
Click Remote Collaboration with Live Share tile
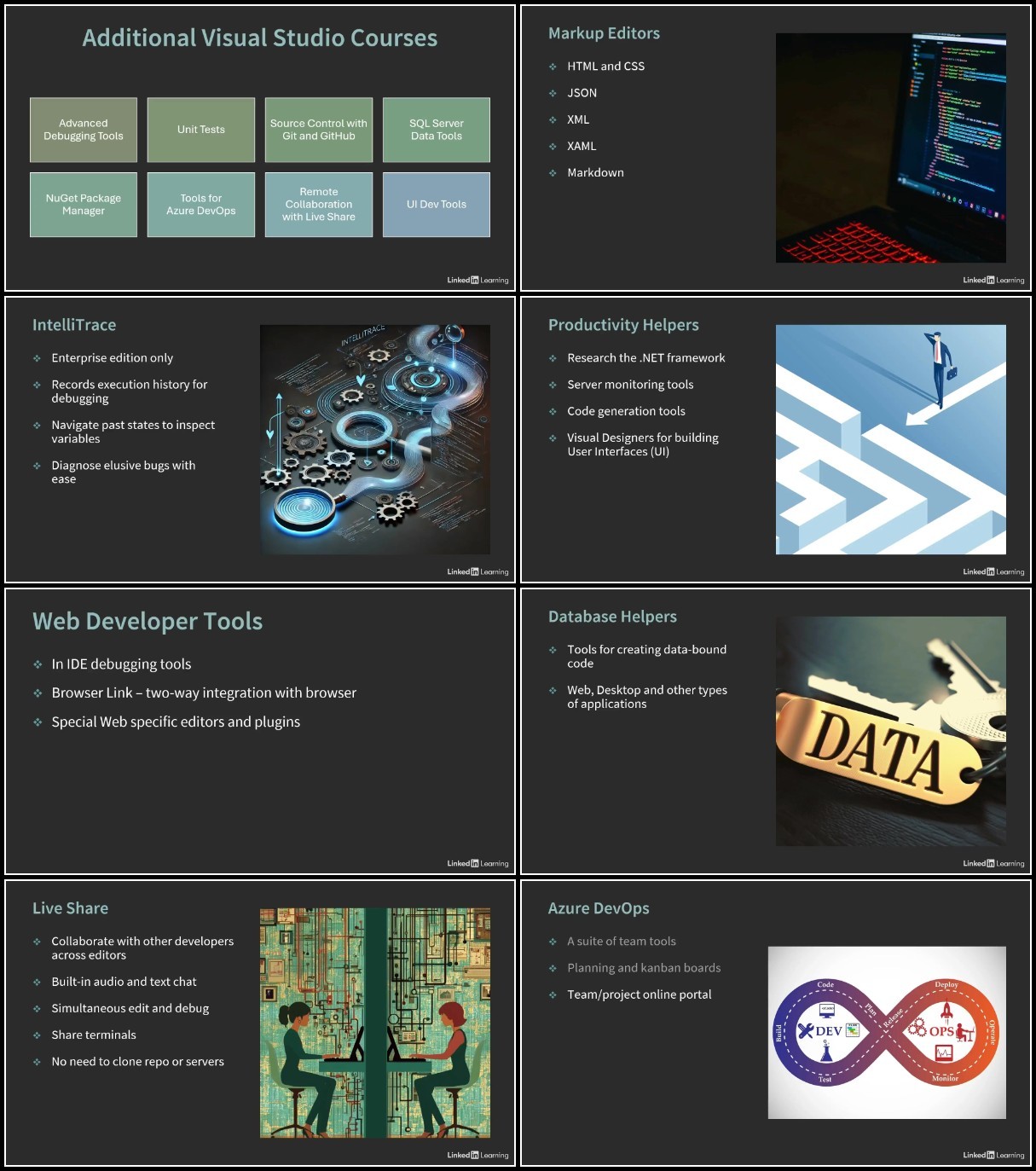click(319, 205)
